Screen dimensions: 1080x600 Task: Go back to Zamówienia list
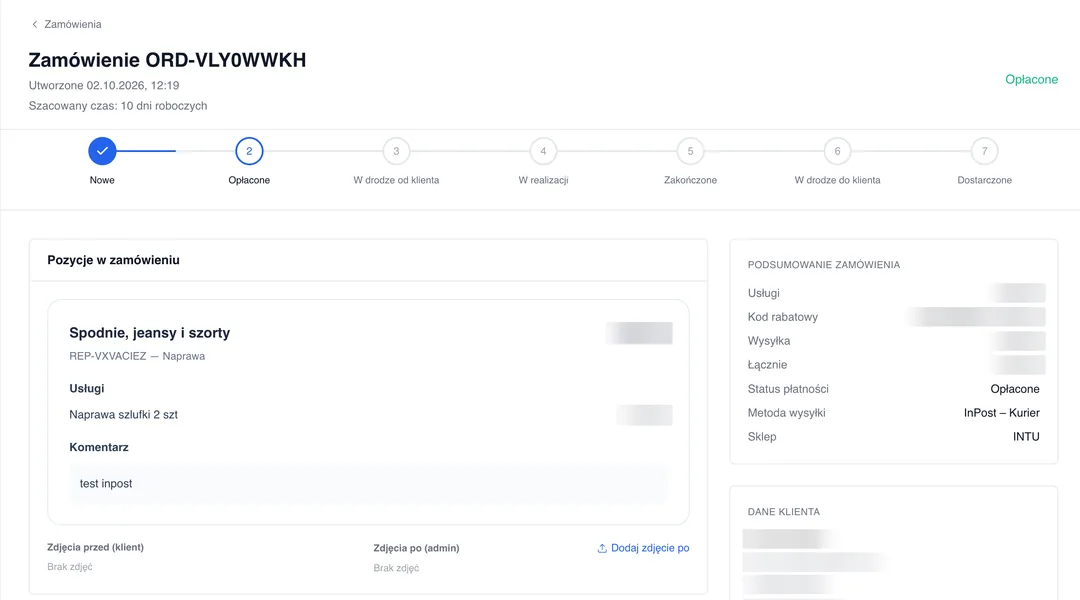[x=72, y=24]
